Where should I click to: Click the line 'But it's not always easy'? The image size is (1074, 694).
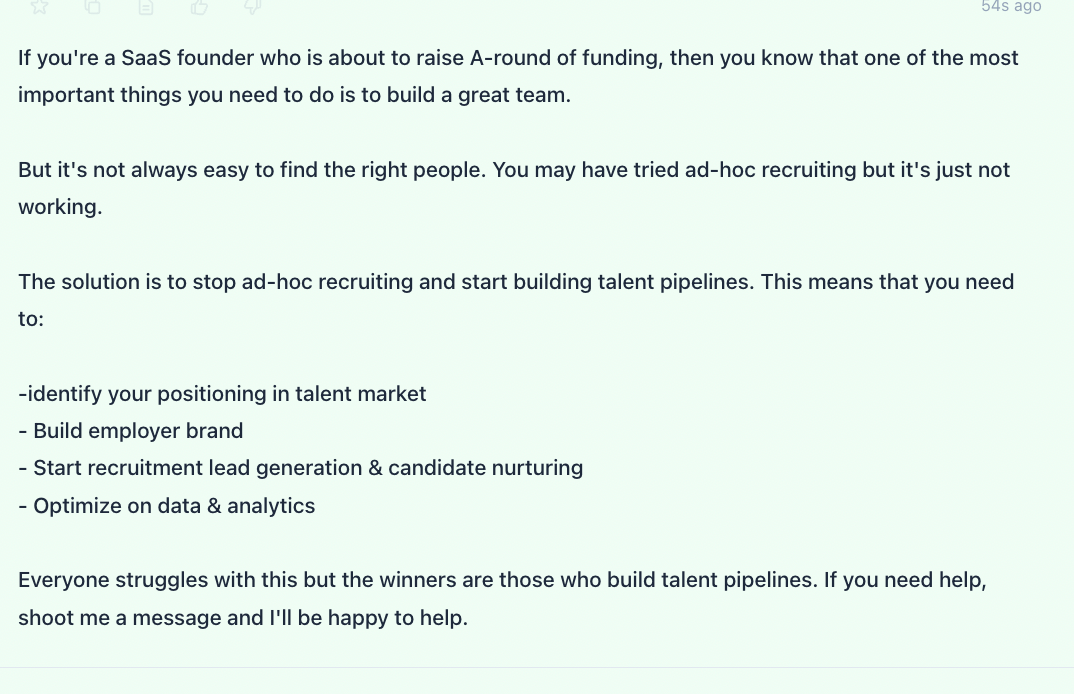[x=514, y=169]
